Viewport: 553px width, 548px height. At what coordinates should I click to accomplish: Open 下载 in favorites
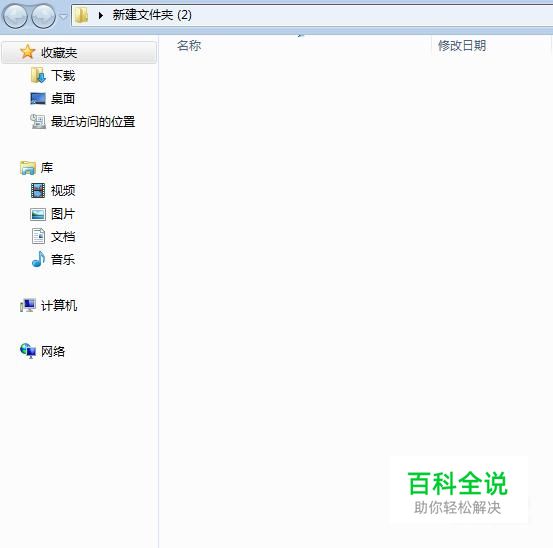point(63,76)
